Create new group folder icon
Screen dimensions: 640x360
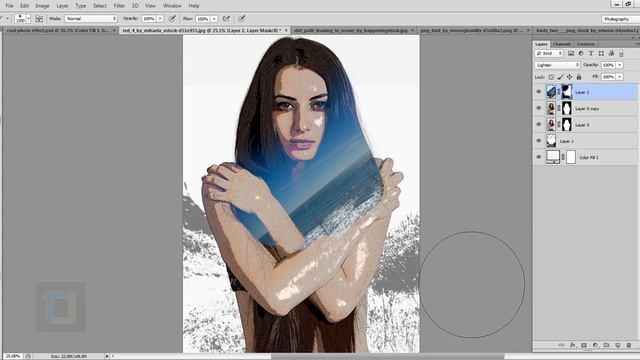click(x=606, y=345)
